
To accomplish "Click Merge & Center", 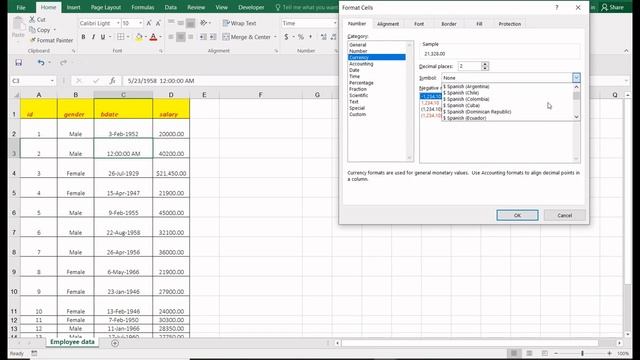I will click(247, 37).
